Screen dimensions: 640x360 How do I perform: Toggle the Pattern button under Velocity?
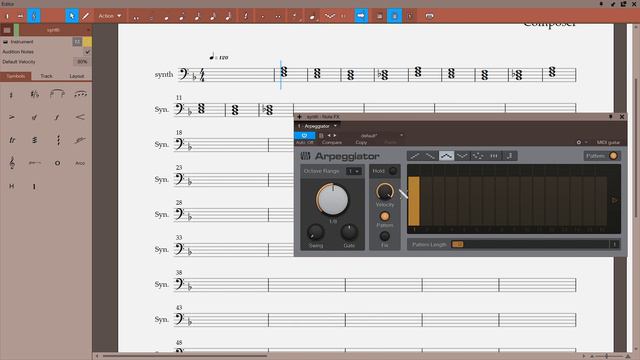point(384,216)
